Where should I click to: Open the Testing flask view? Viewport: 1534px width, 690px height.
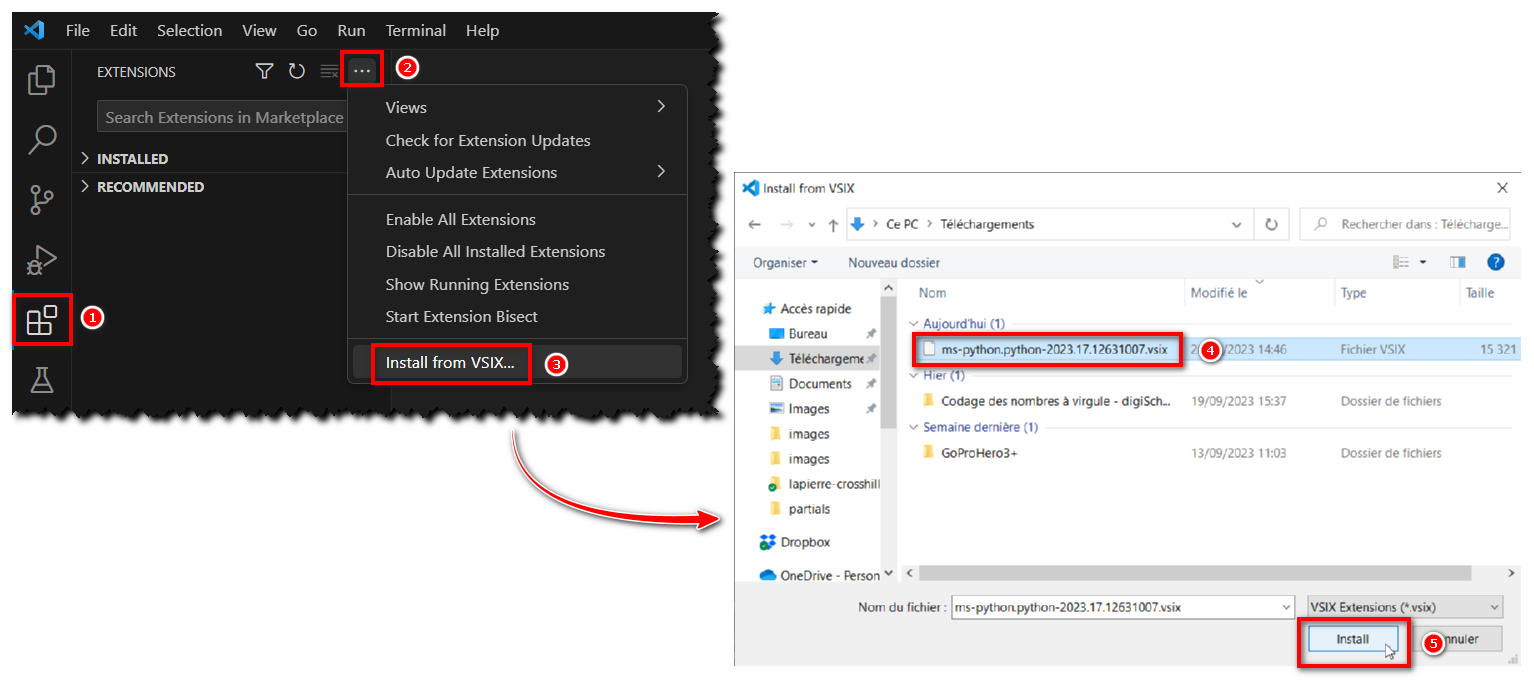tap(41, 380)
